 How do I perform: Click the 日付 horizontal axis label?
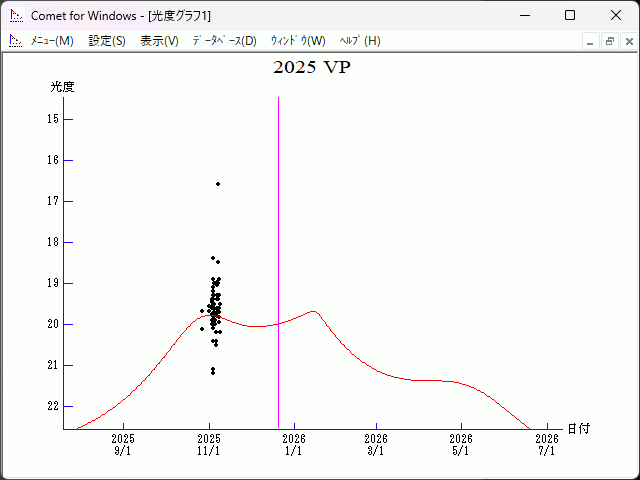[x=578, y=428]
